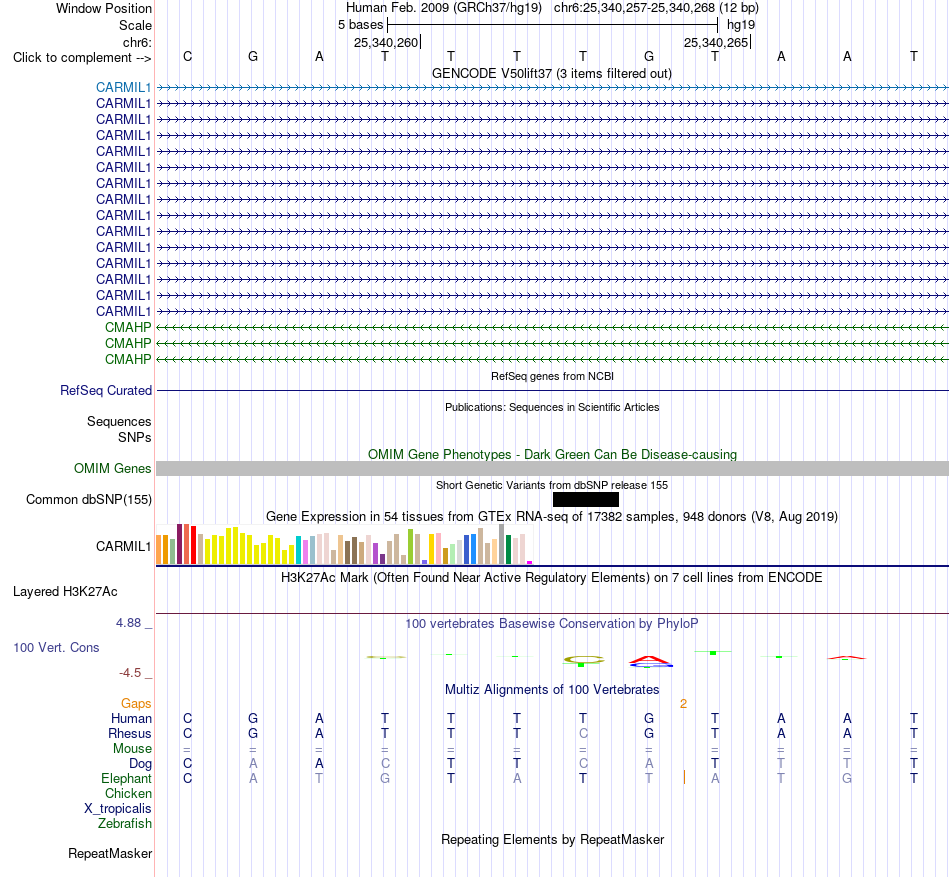The image size is (950, 877).
Task: Open "Short Genetic Variants from dbSNP release 155"
Action: (x=552, y=485)
